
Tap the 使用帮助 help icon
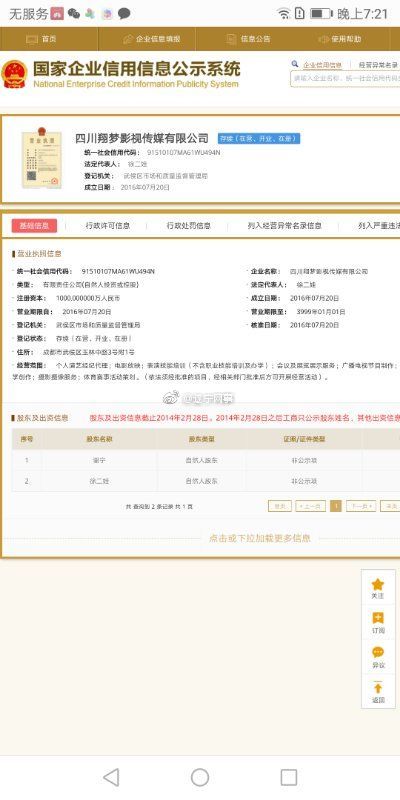click(323, 39)
